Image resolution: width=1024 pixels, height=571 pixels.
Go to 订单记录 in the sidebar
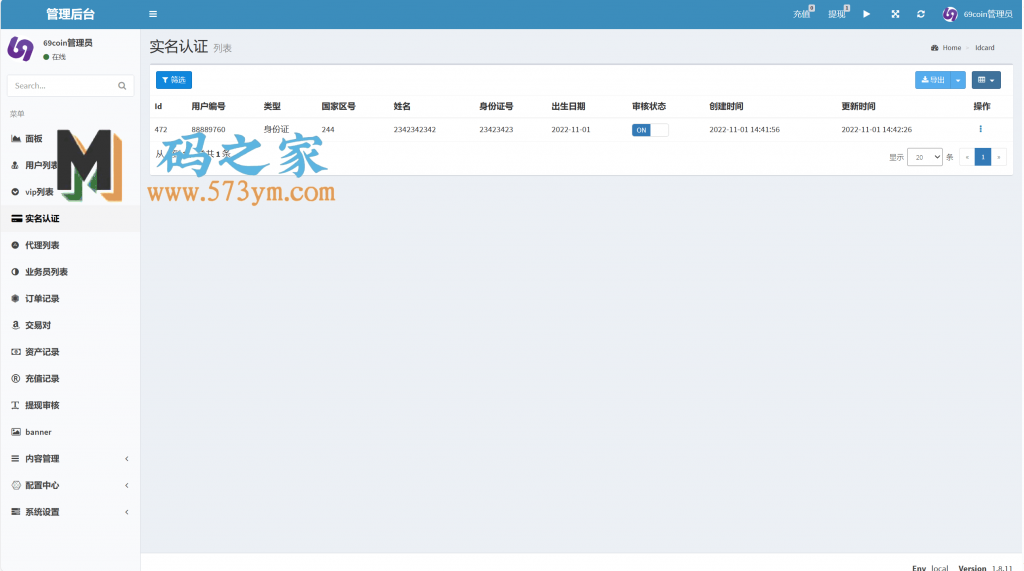70,299
